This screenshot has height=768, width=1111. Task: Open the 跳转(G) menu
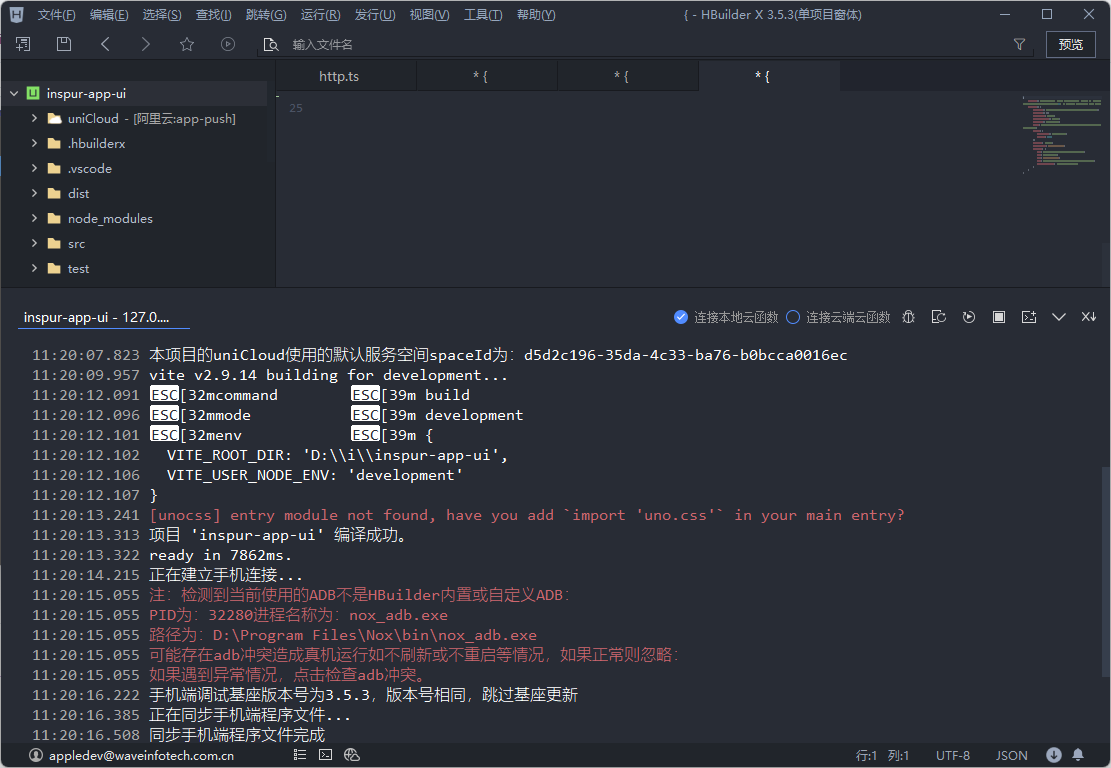click(x=266, y=15)
